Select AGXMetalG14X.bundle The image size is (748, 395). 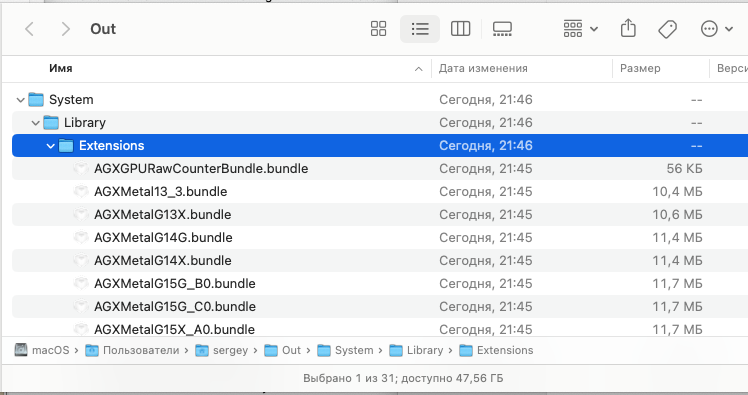[x=163, y=260]
